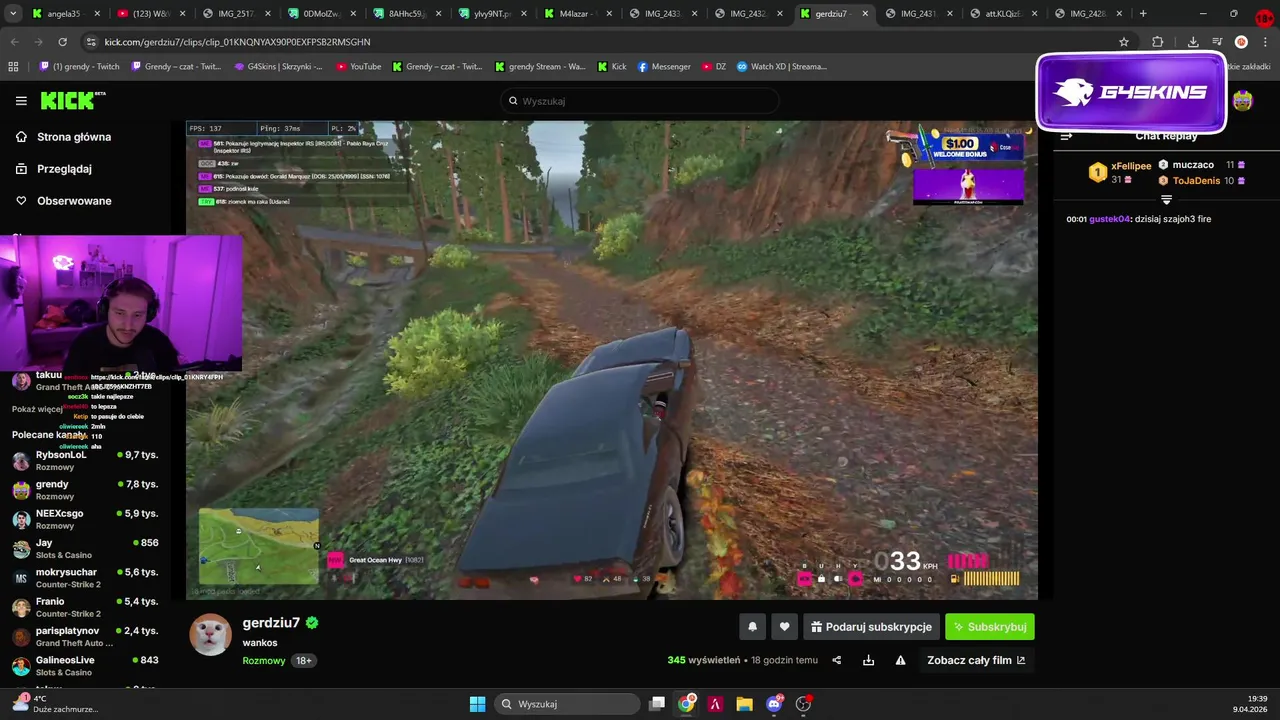Collapse chat with the arrow icon

(x=1066, y=136)
